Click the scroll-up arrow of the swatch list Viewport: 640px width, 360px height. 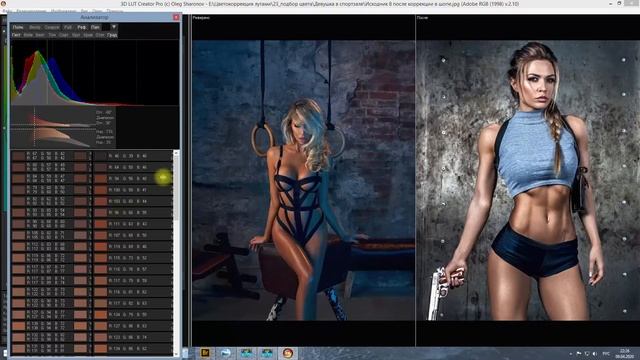click(x=176, y=153)
